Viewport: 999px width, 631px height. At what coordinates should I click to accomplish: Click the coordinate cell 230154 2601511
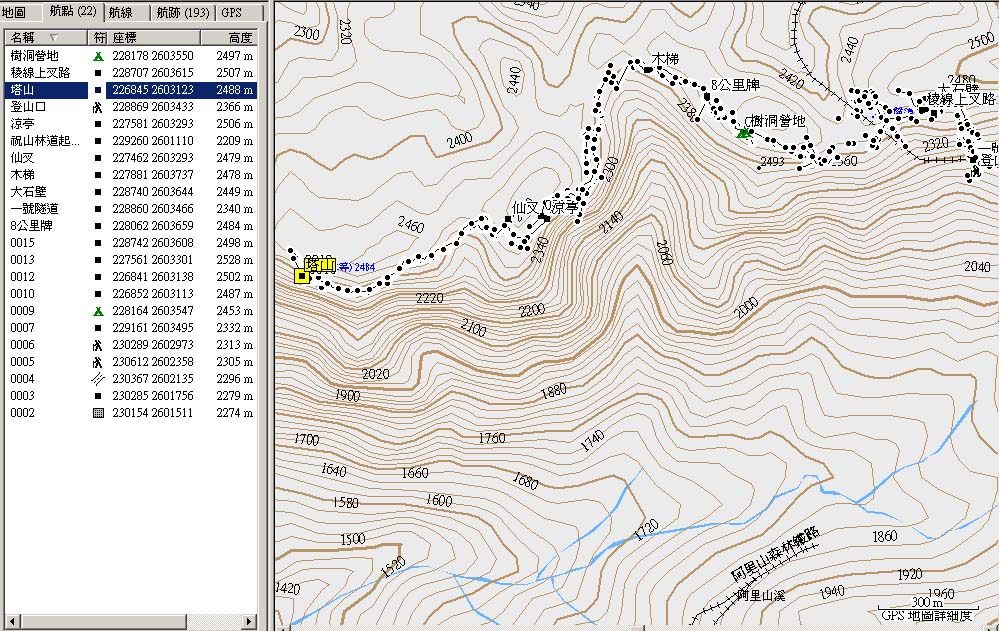[x=153, y=413]
